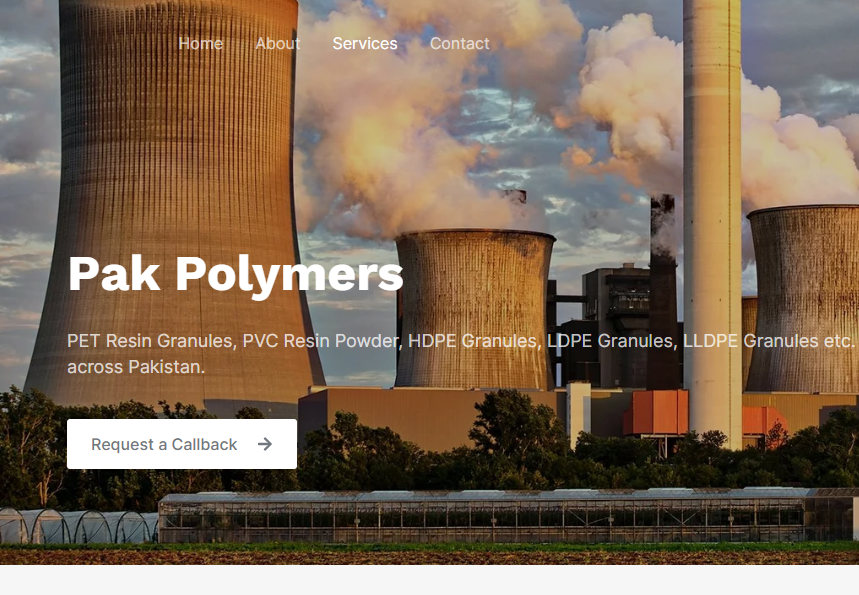Click the PET Resin Granules description text
This screenshot has width=859, height=595.
460,353
